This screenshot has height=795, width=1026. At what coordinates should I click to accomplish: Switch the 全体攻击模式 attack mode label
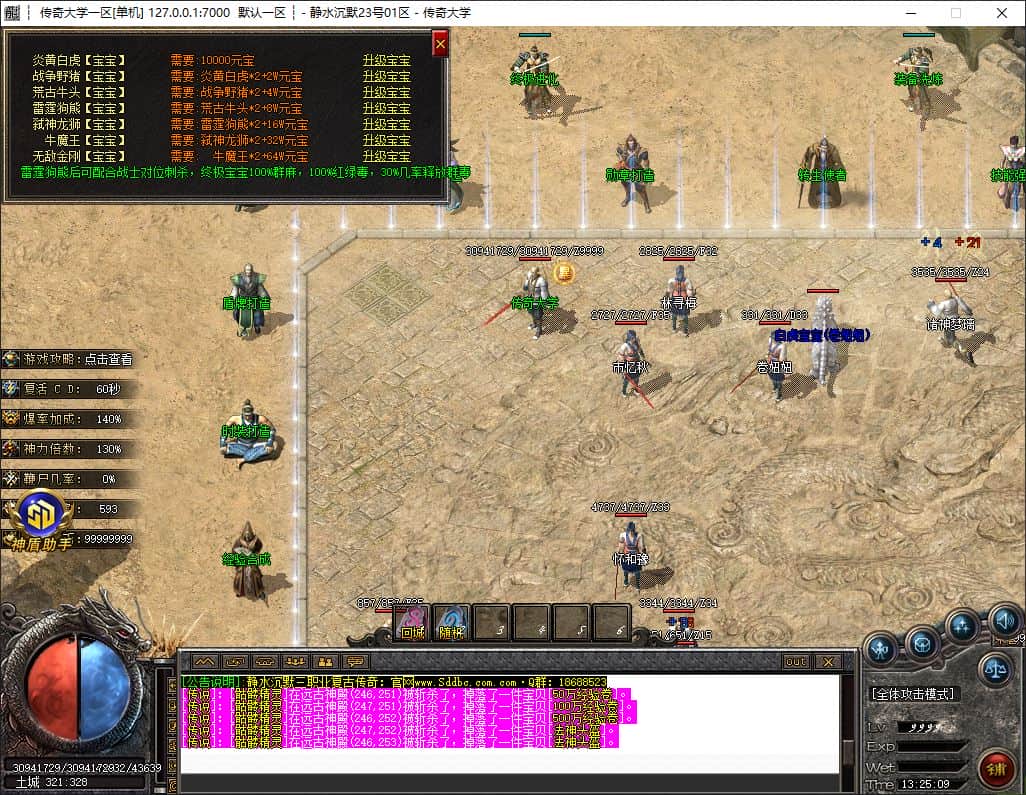tap(913, 694)
